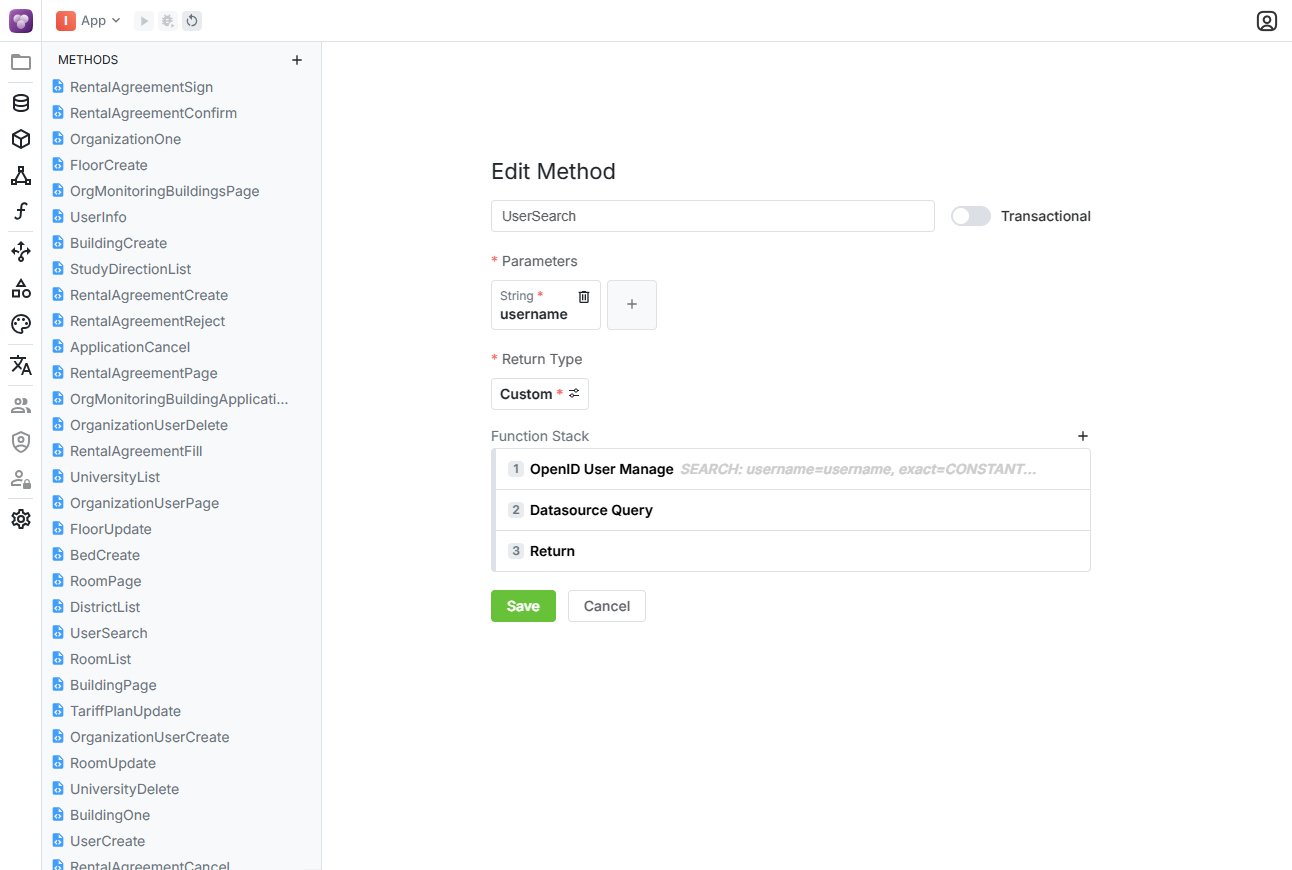The width and height of the screenshot is (1292, 870).
Task: Add a new method with plus icon
Action: pyautogui.click(x=297, y=60)
